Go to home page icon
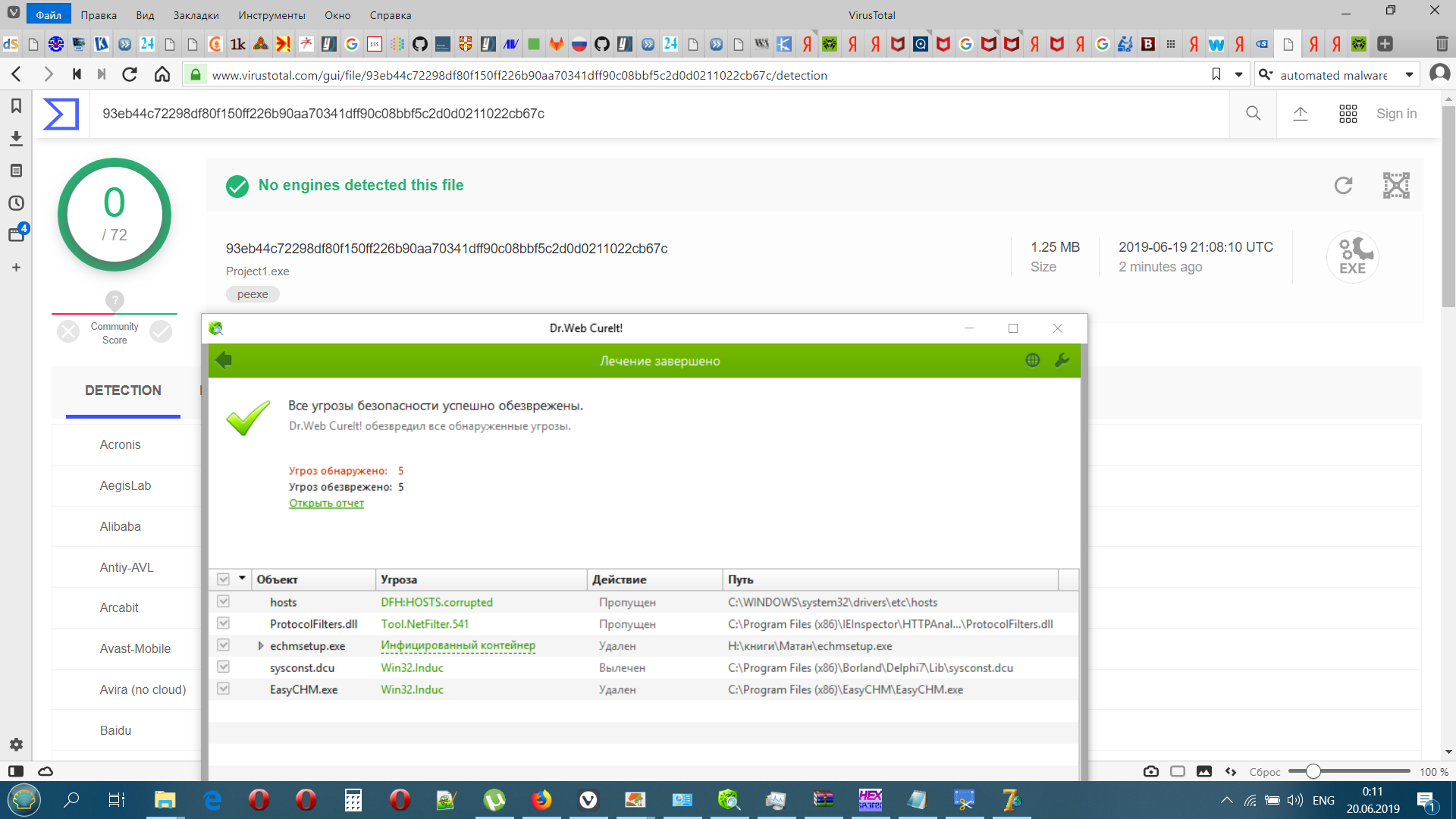Viewport: 1456px width, 819px height. tap(162, 74)
